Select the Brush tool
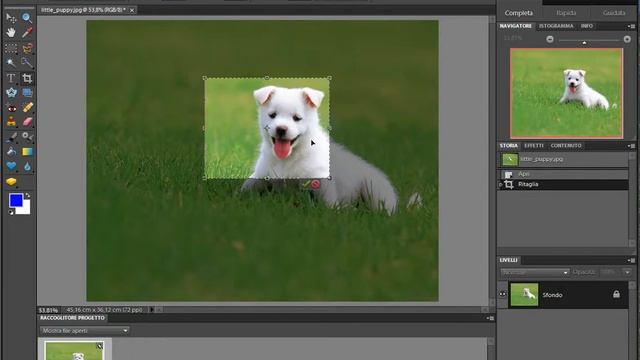The image size is (640, 360). click(11, 137)
